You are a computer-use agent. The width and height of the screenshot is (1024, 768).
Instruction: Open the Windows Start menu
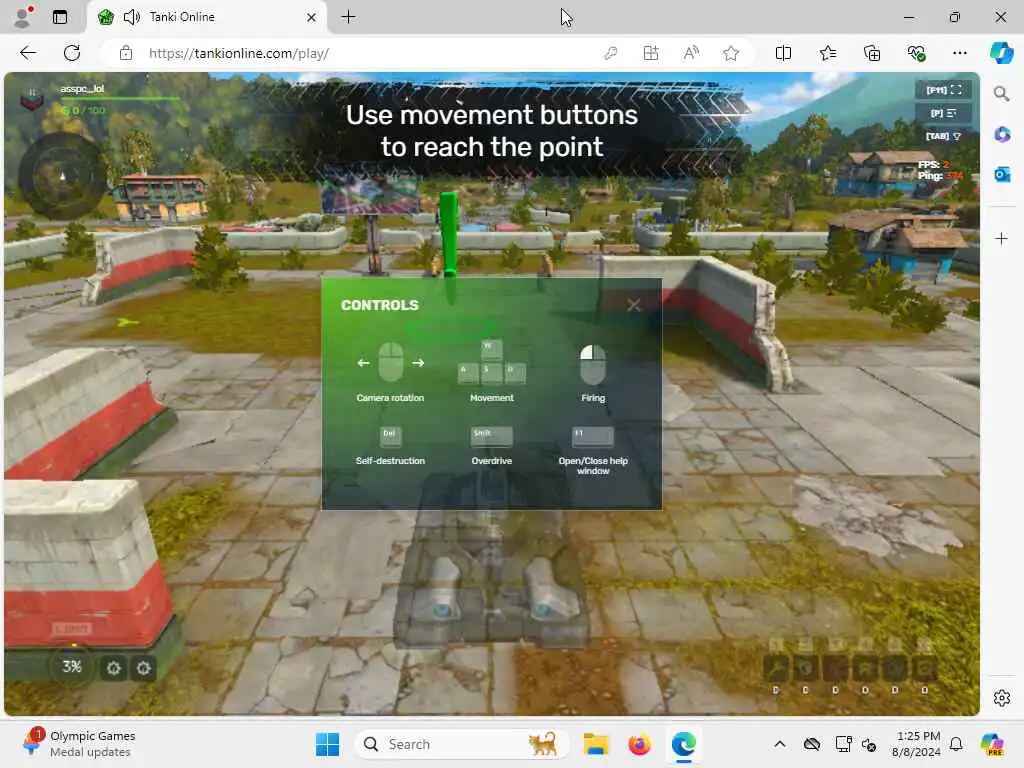[327, 744]
